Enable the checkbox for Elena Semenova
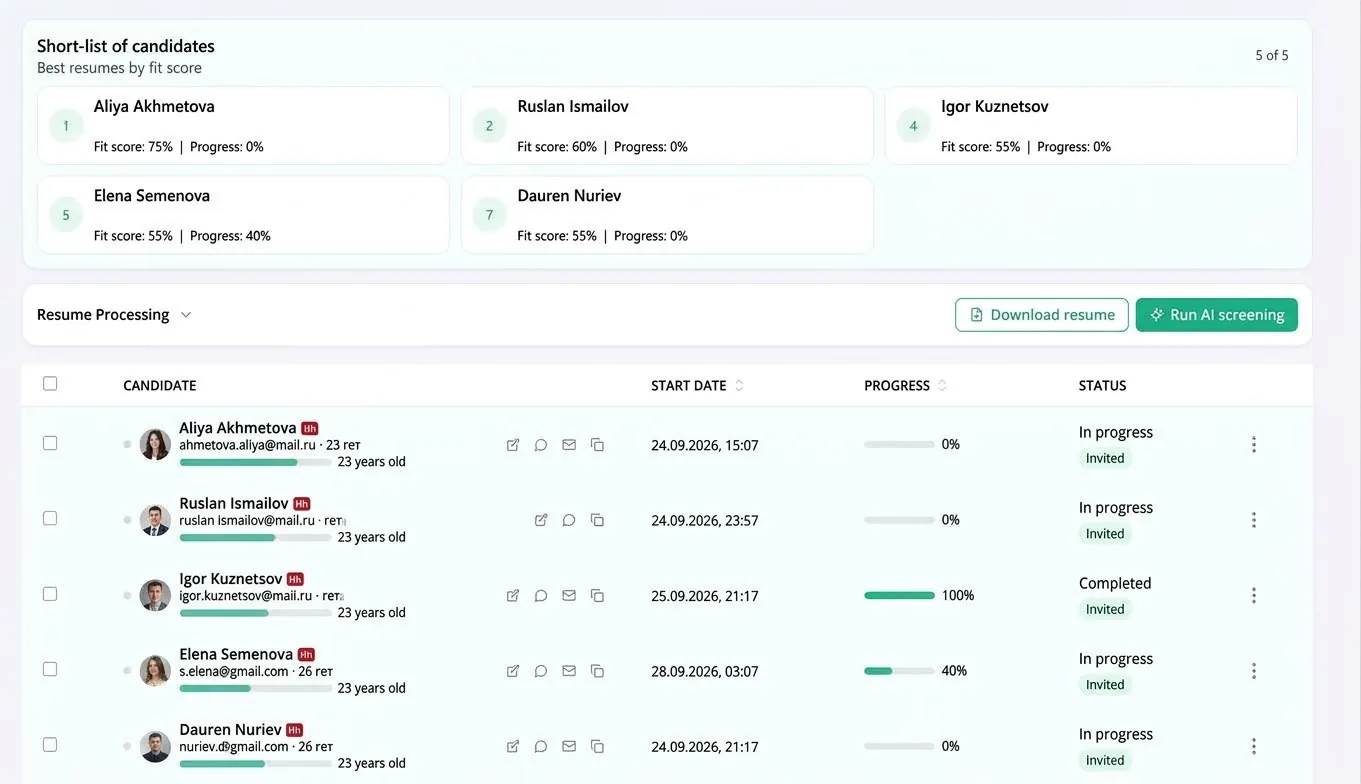 50,669
